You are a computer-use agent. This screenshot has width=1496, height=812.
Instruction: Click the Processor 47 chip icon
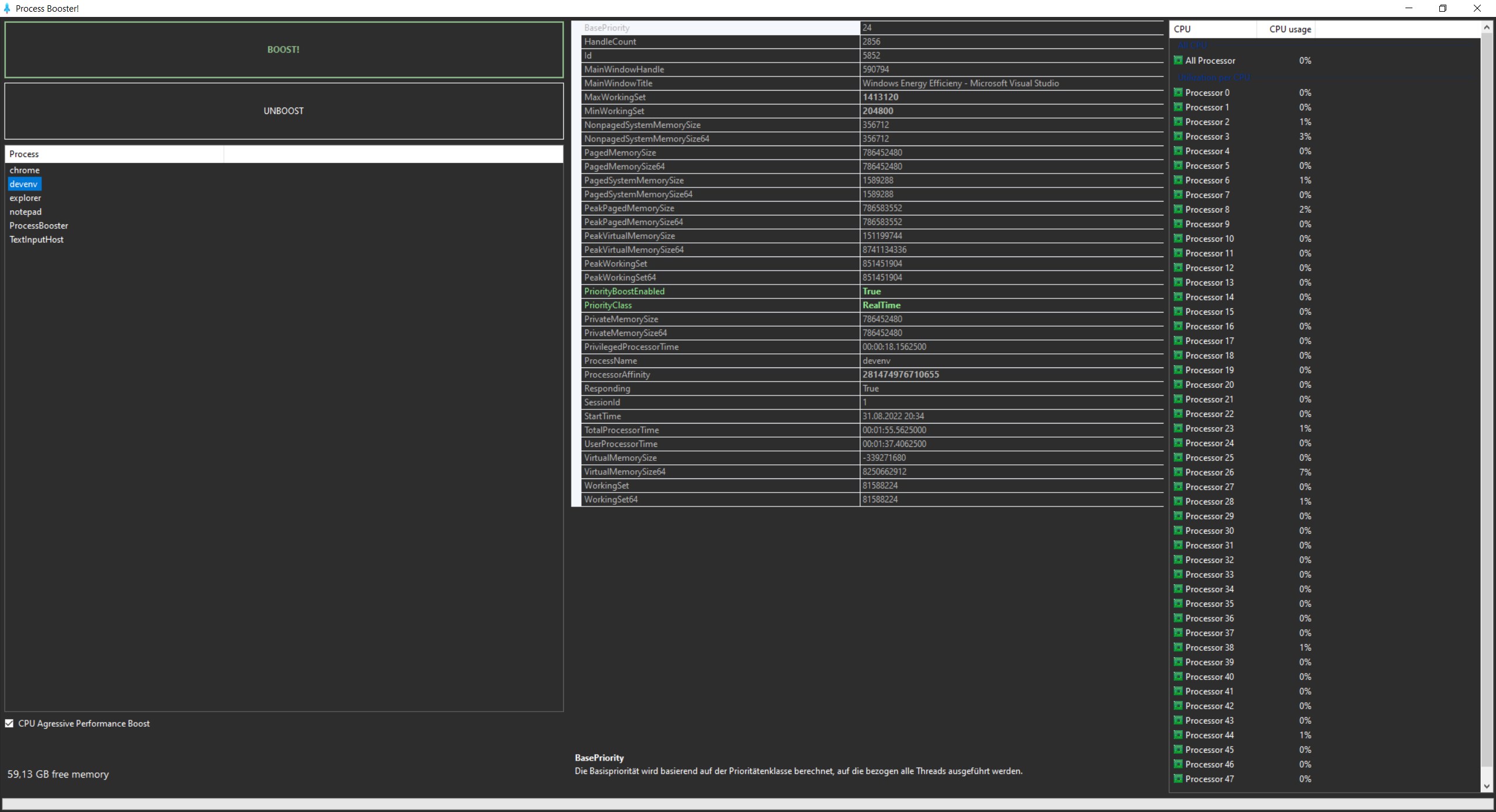1178,779
